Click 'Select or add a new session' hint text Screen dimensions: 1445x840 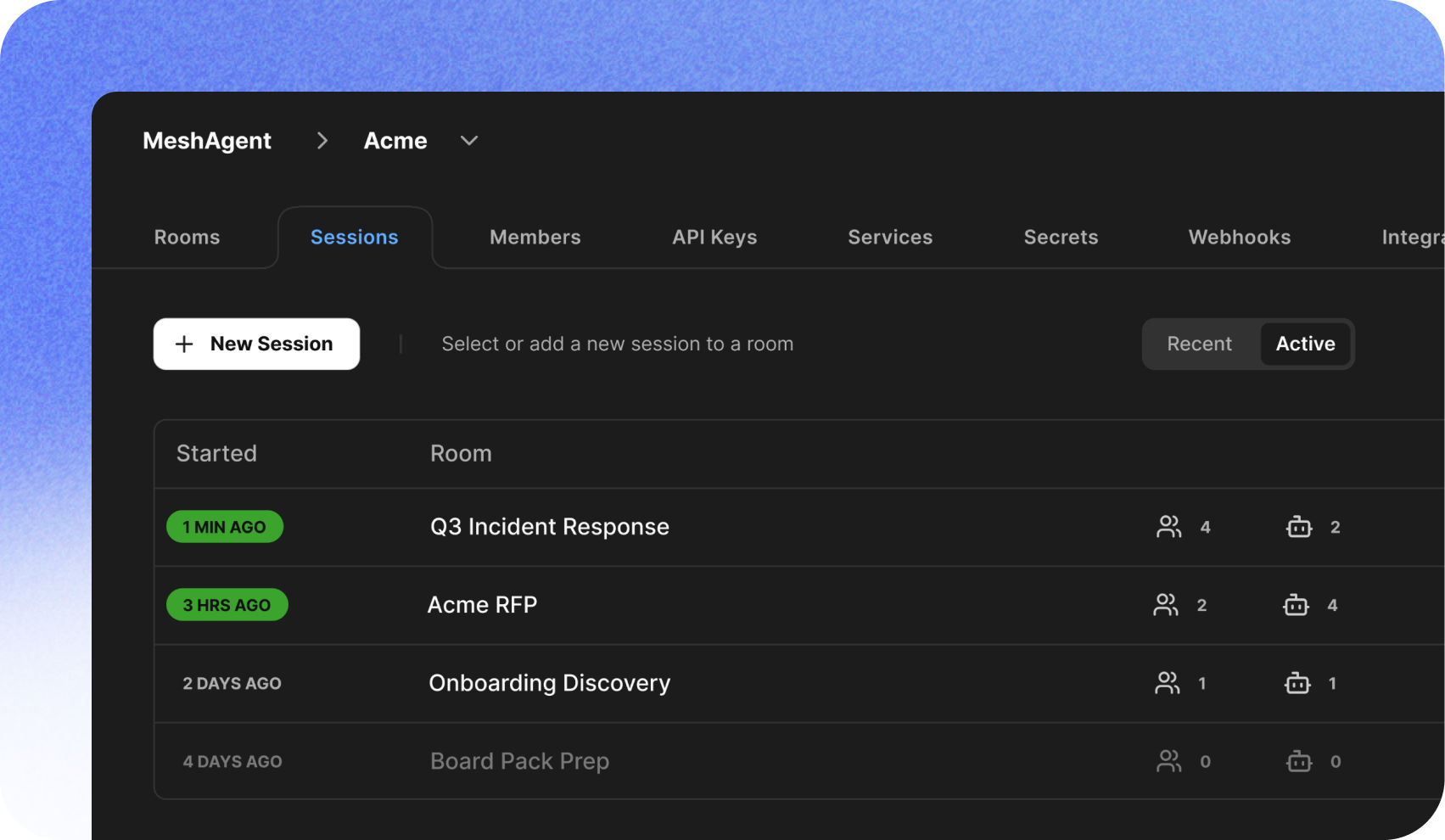618,344
